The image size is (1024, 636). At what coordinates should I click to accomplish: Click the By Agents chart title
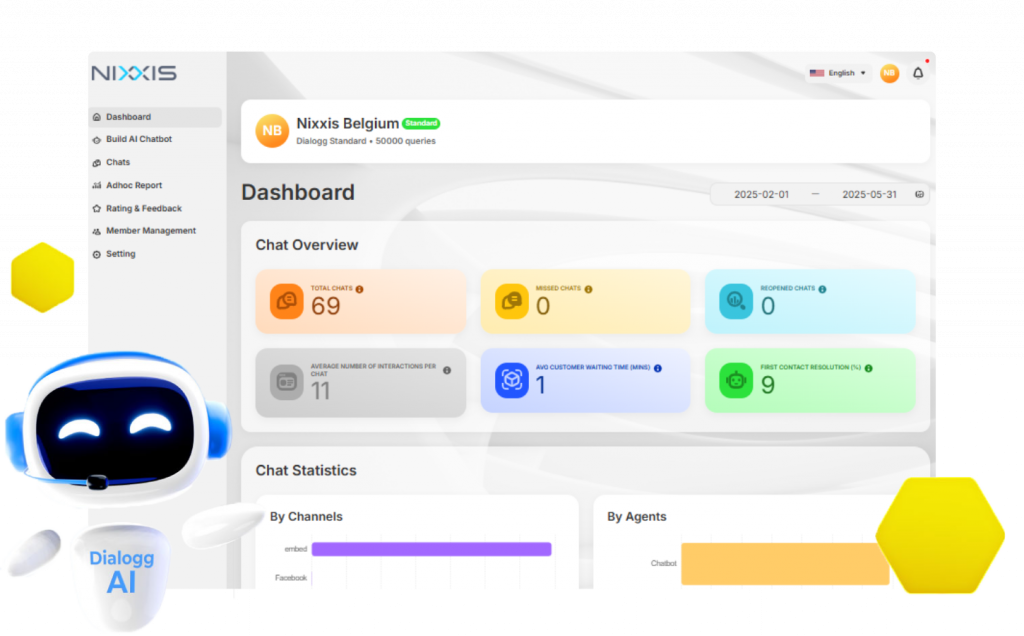tap(637, 517)
